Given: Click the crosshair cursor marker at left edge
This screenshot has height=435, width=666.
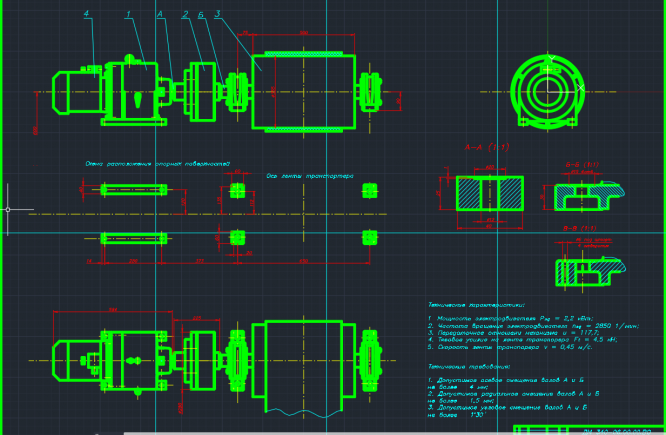Looking at the screenshot, I should tap(8, 209).
